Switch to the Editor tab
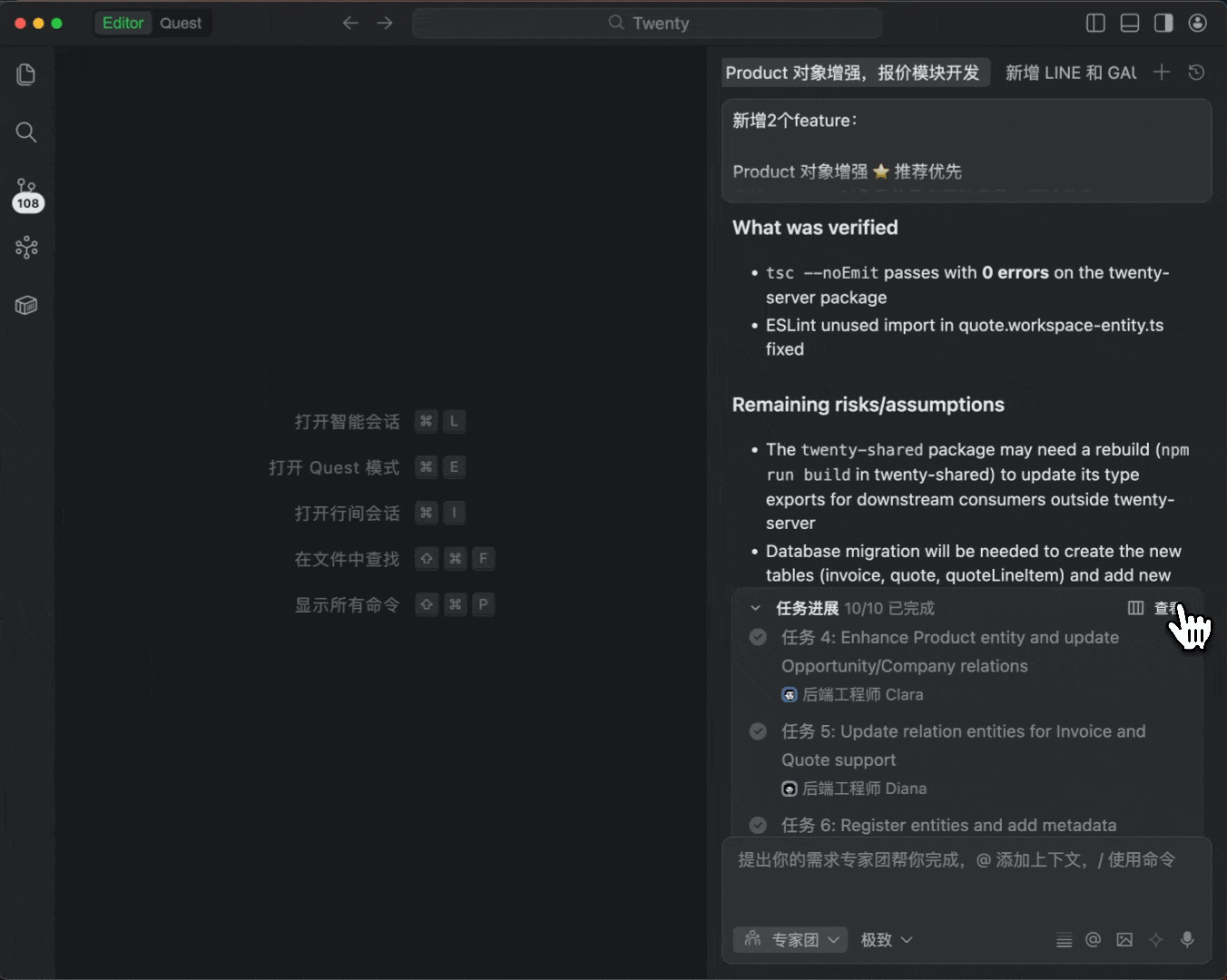This screenshot has width=1227, height=980. pos(123,23)
